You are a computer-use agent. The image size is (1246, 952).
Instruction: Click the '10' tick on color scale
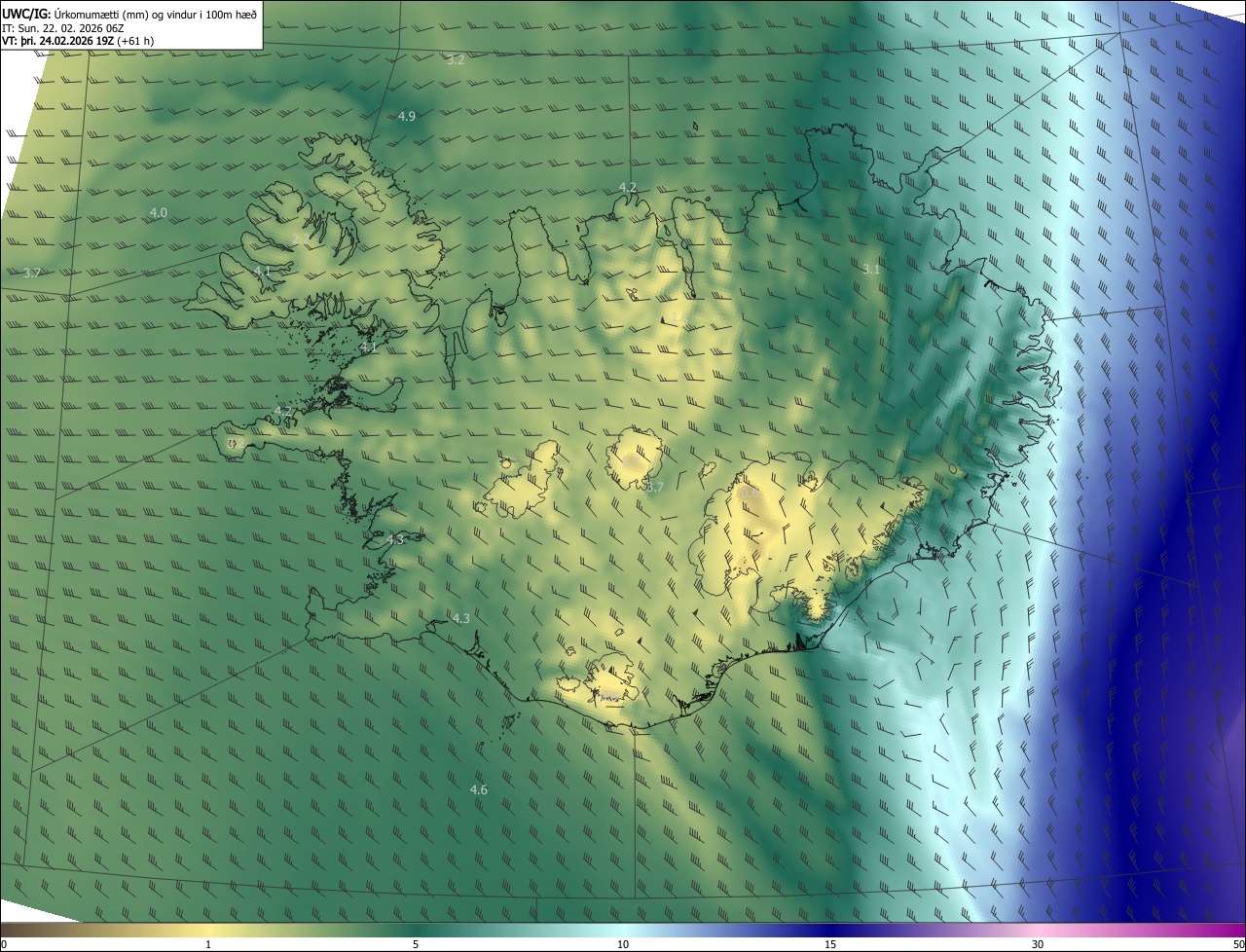(623, 944)
